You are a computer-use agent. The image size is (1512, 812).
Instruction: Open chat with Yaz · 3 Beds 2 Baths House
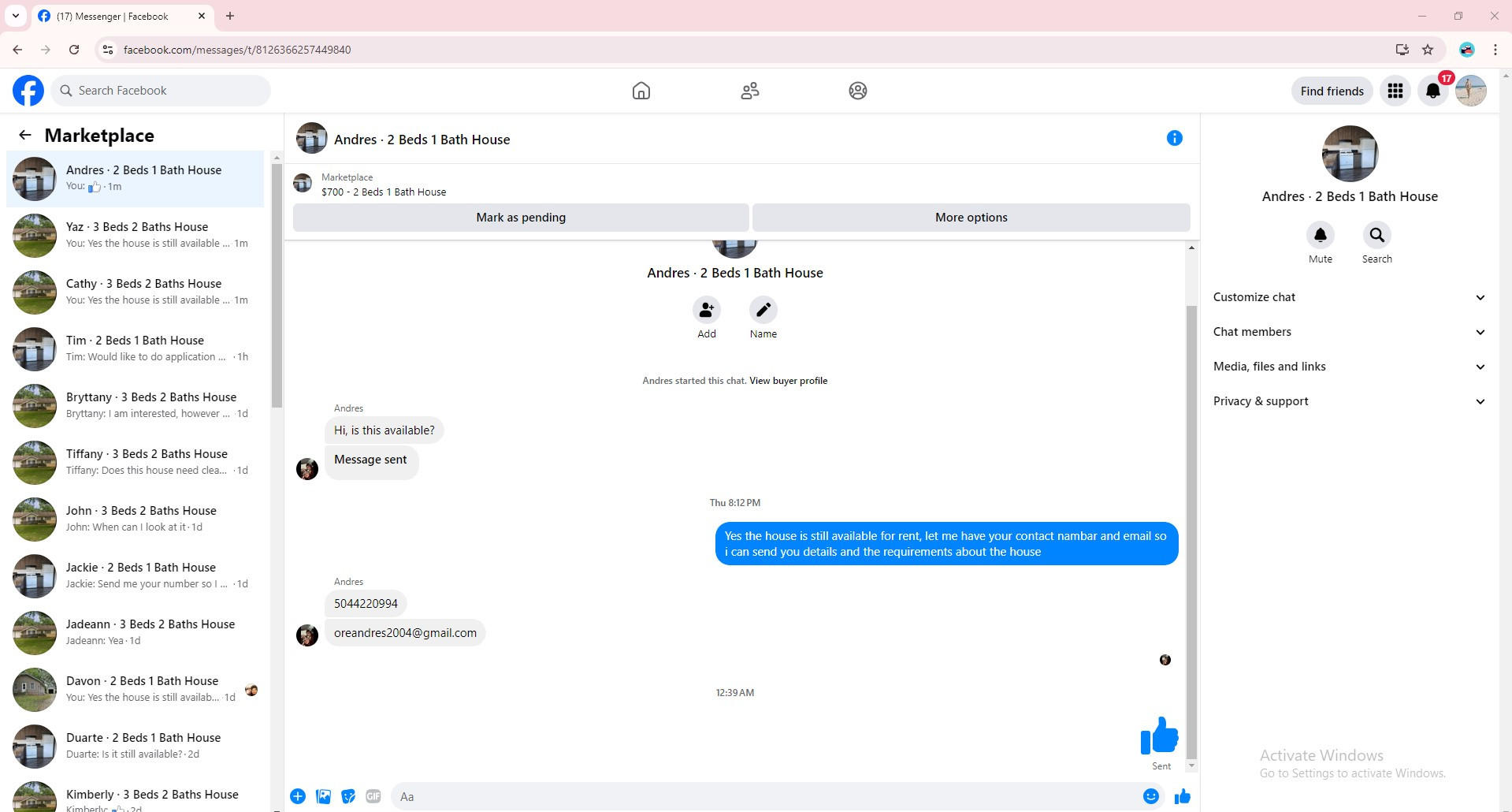[x=136, y=236]
